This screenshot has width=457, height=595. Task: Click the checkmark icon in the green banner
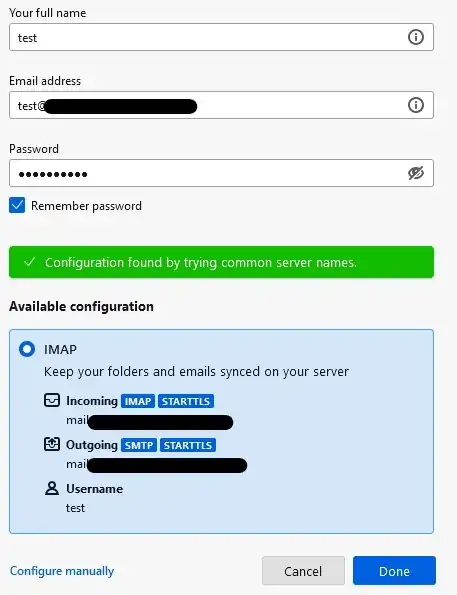[29, 262]
